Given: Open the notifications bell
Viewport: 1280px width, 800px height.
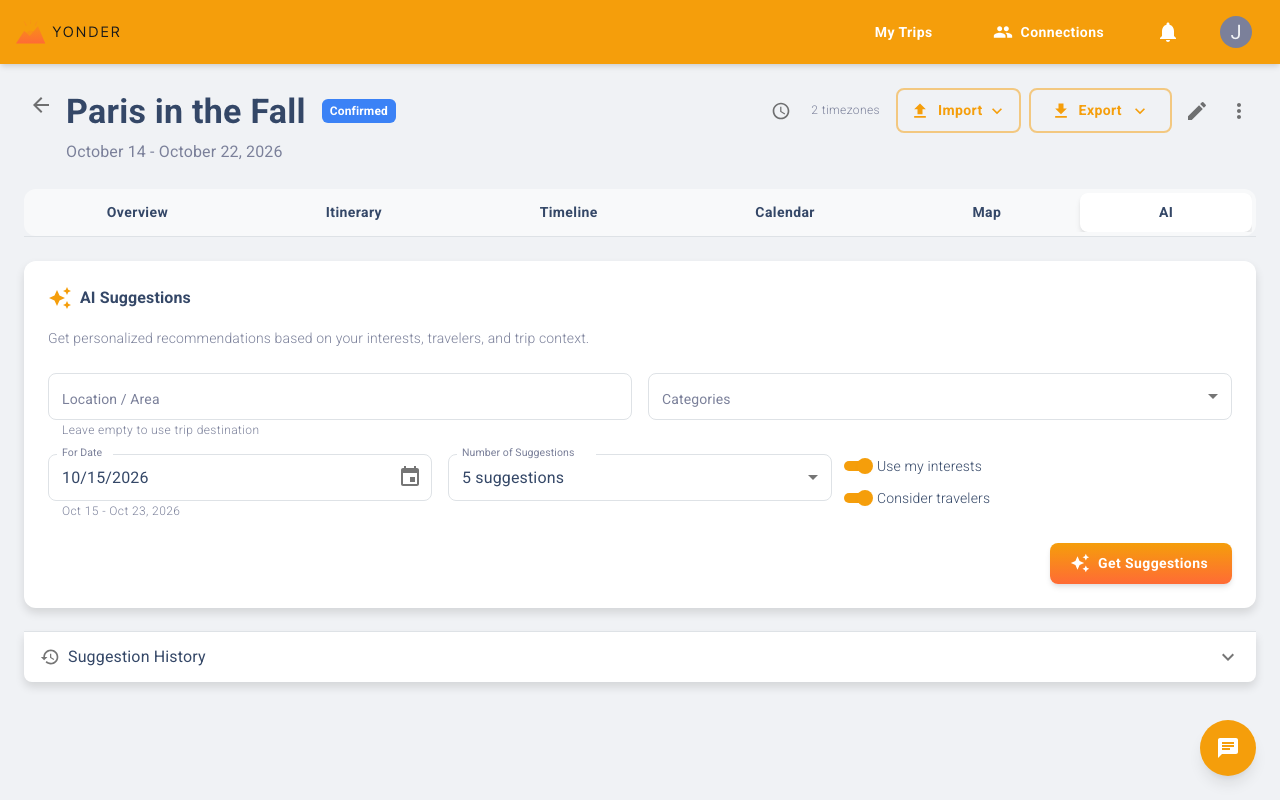Looking at the screenshot, I should point(1168,32).
